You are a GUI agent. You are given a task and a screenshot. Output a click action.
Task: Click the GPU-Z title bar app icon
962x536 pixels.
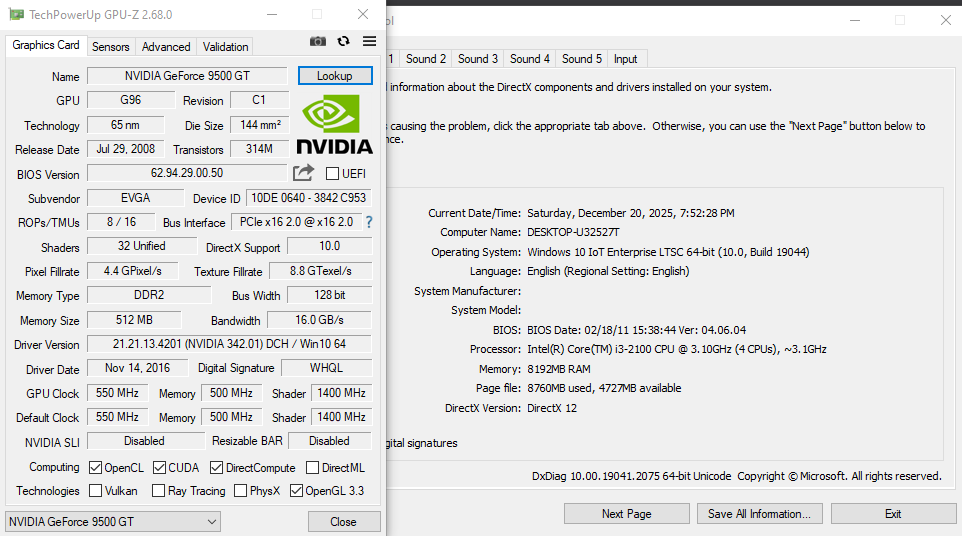click(x=17, y=14)
